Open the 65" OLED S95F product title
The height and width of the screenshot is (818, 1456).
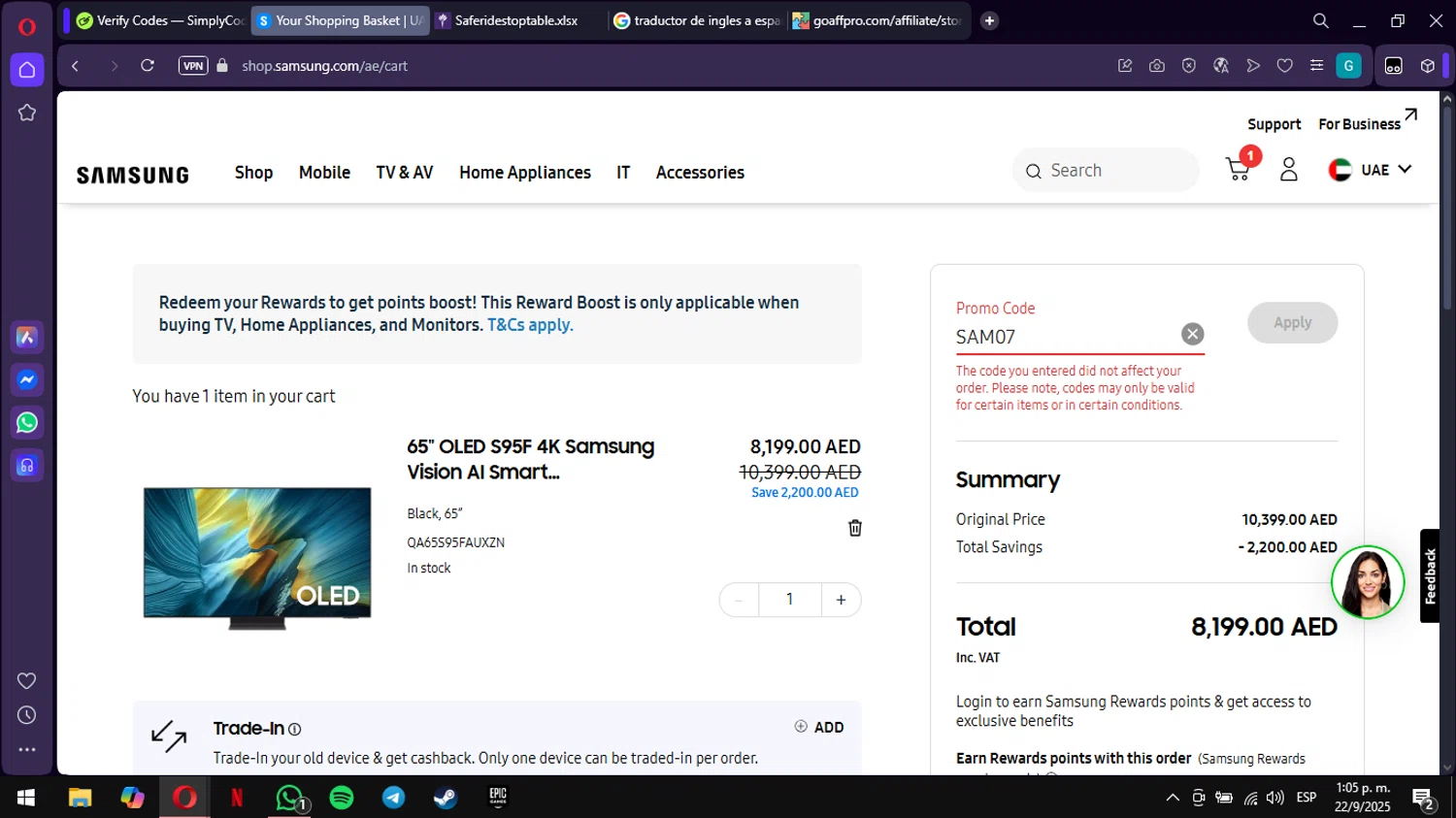[530, 459]
